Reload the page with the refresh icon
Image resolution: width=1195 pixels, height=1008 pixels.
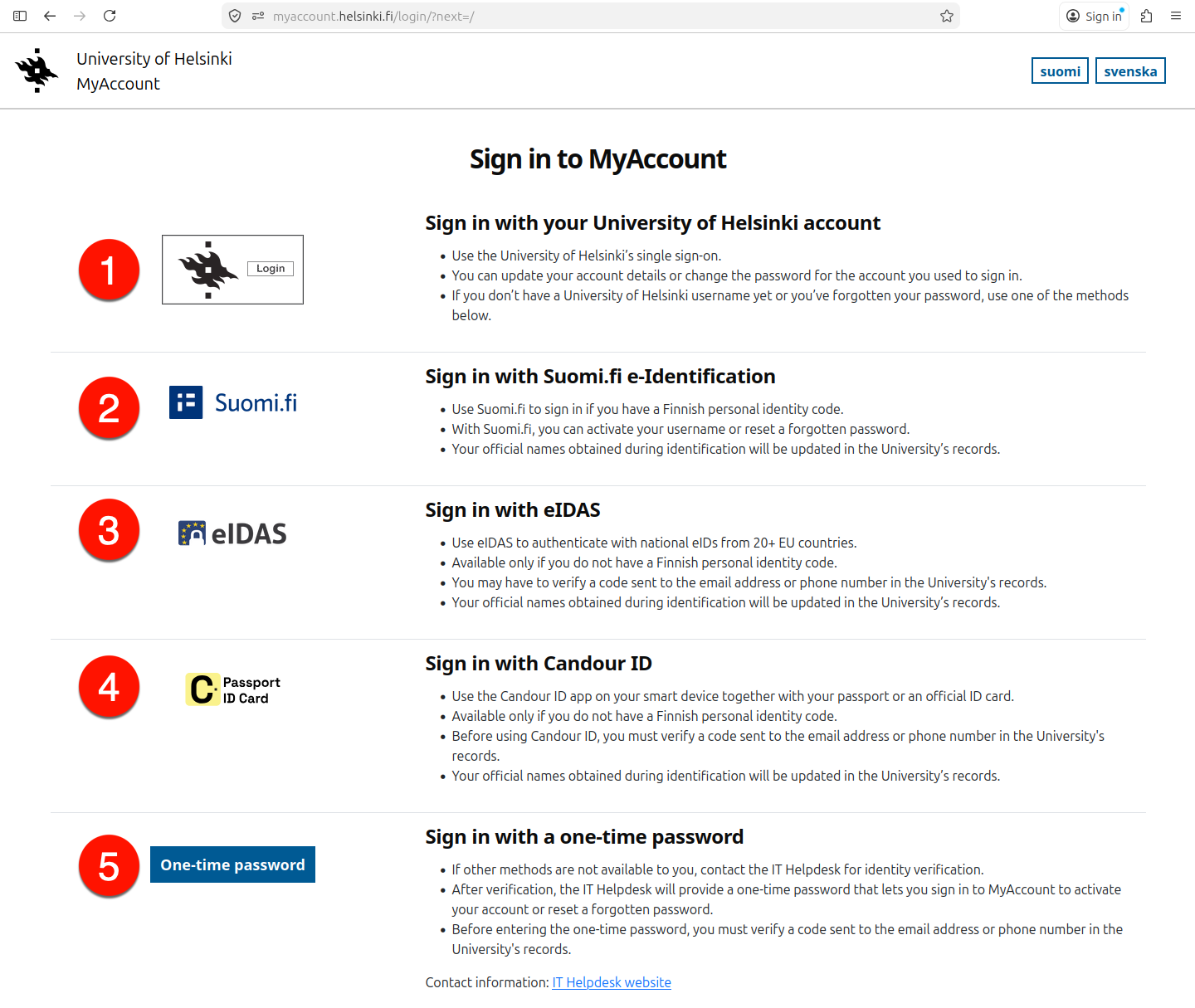click(110, 16)
